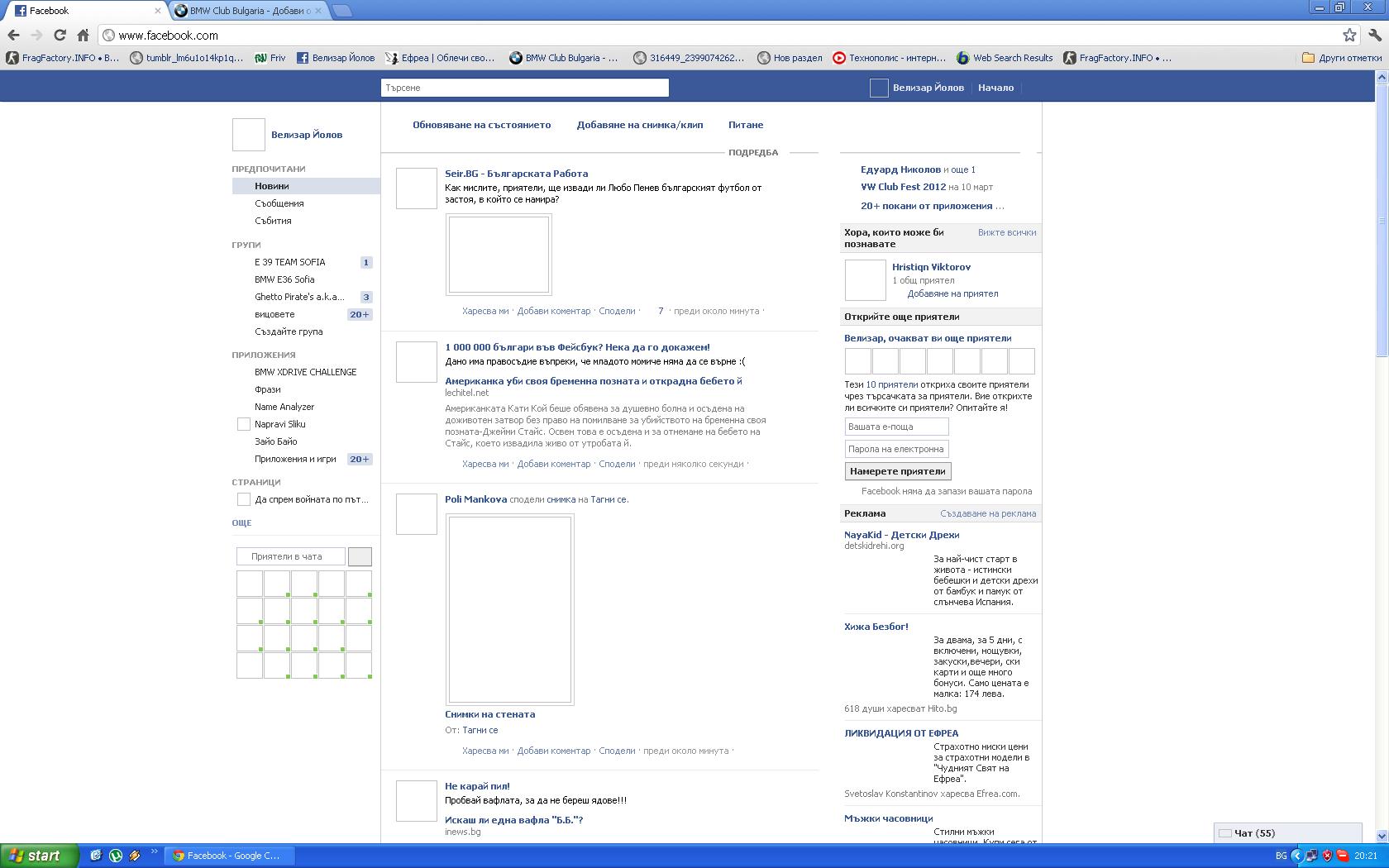The width and height of the screenshot is (1389, 868).
Task: Click the Facebook Търсене search field
Action: [x=525, y=88]
